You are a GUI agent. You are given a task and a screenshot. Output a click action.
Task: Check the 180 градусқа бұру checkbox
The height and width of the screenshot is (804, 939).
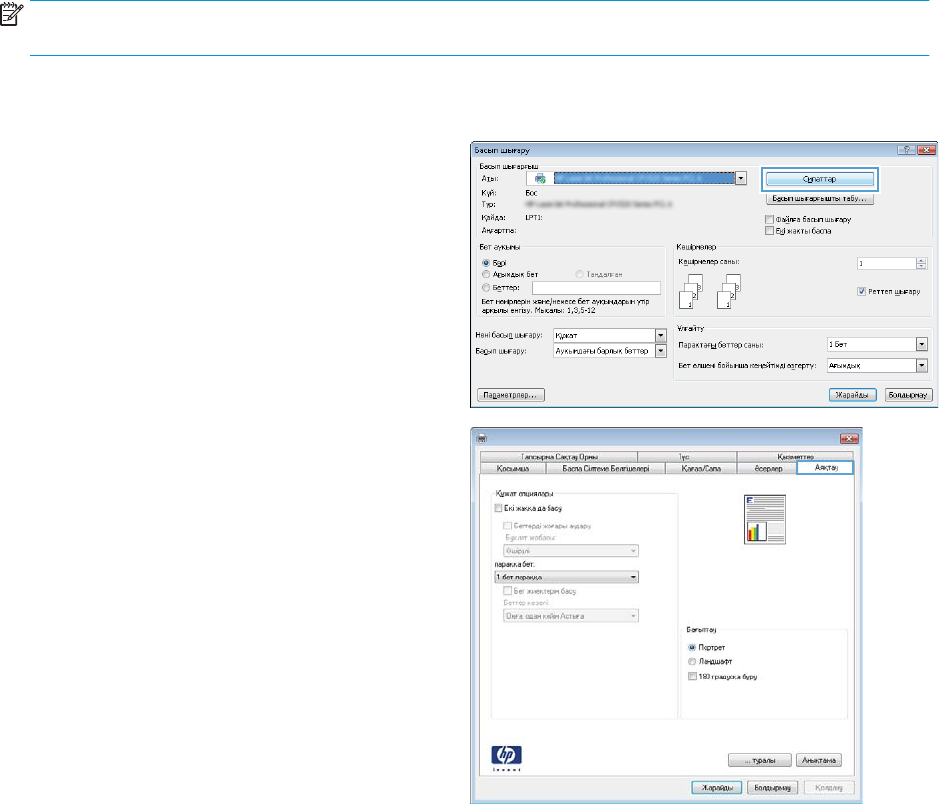[x=692, y=676]
